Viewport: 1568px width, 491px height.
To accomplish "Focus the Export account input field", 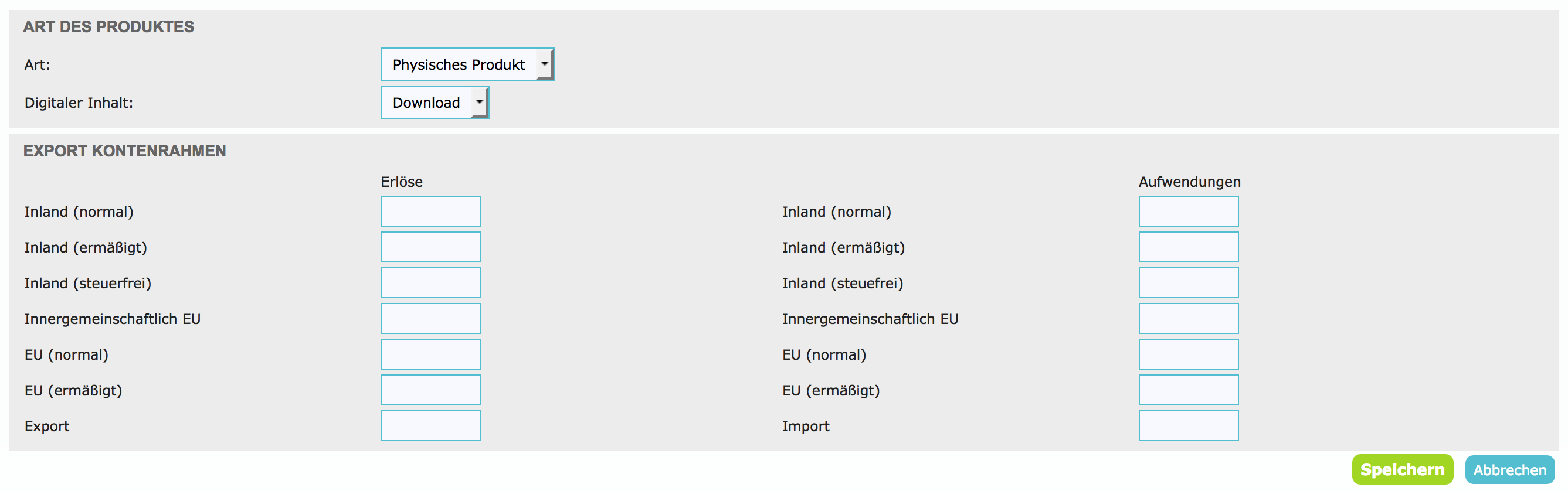I will 430,426.
